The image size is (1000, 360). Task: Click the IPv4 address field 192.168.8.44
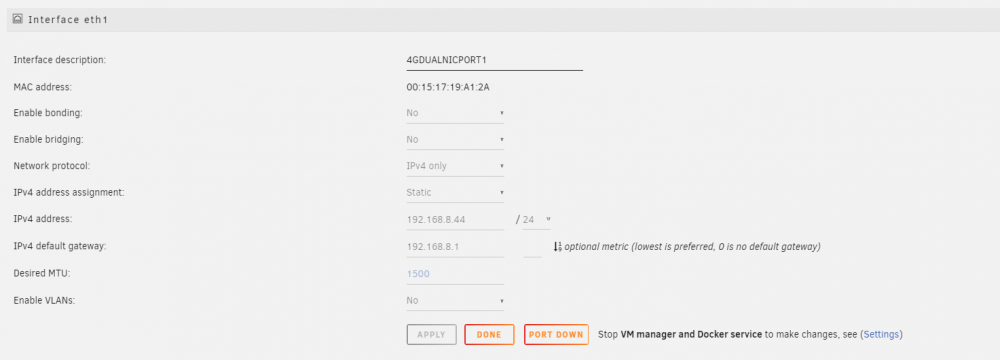455,220
